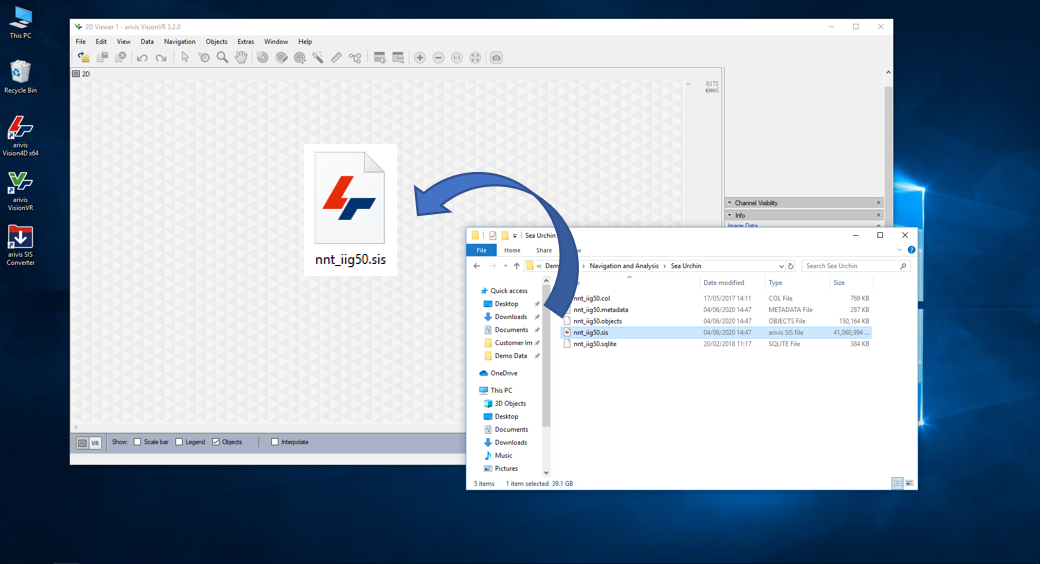This screenshot has width=1041, height=564.
Task: Click the camera snapshot icon
Action: tap(496, 58)
